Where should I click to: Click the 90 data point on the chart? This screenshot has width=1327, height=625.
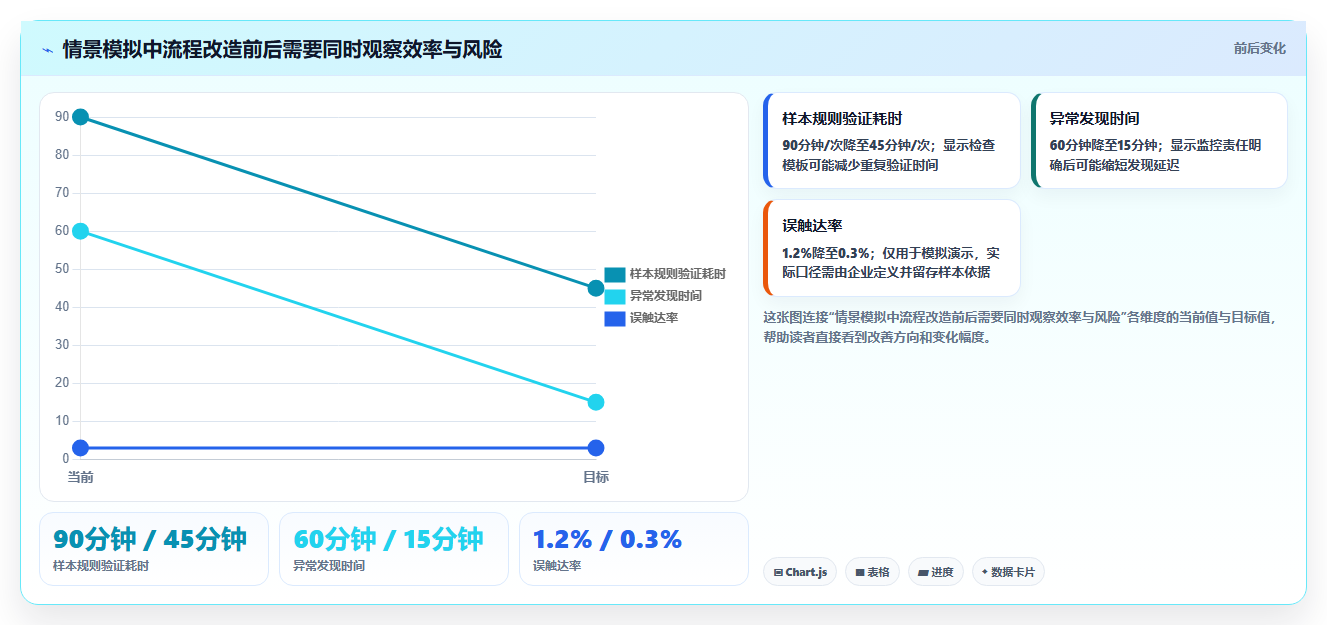click(81, 117)
